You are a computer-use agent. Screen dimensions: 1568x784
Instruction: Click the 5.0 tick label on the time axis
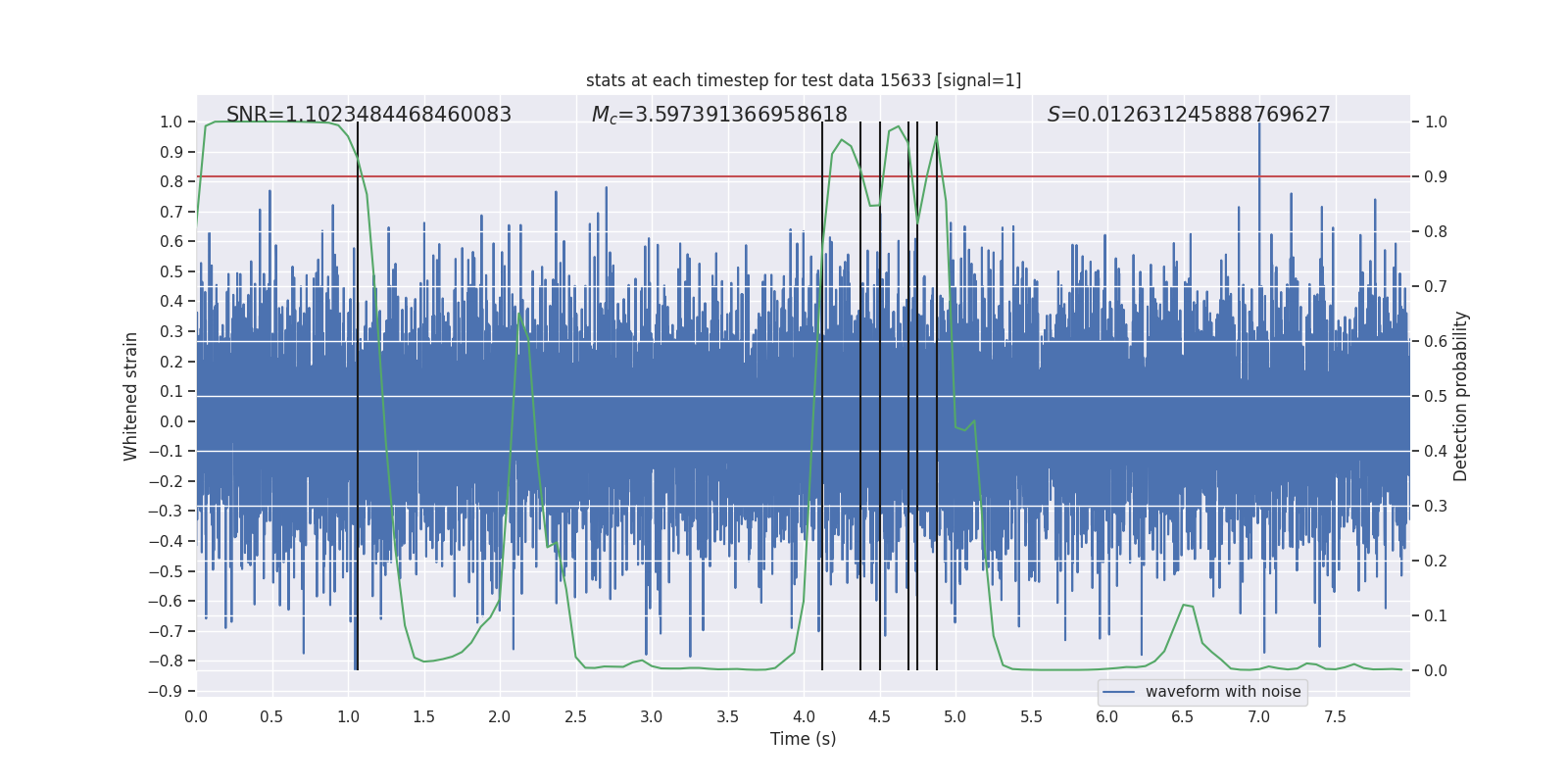[955, 716]
